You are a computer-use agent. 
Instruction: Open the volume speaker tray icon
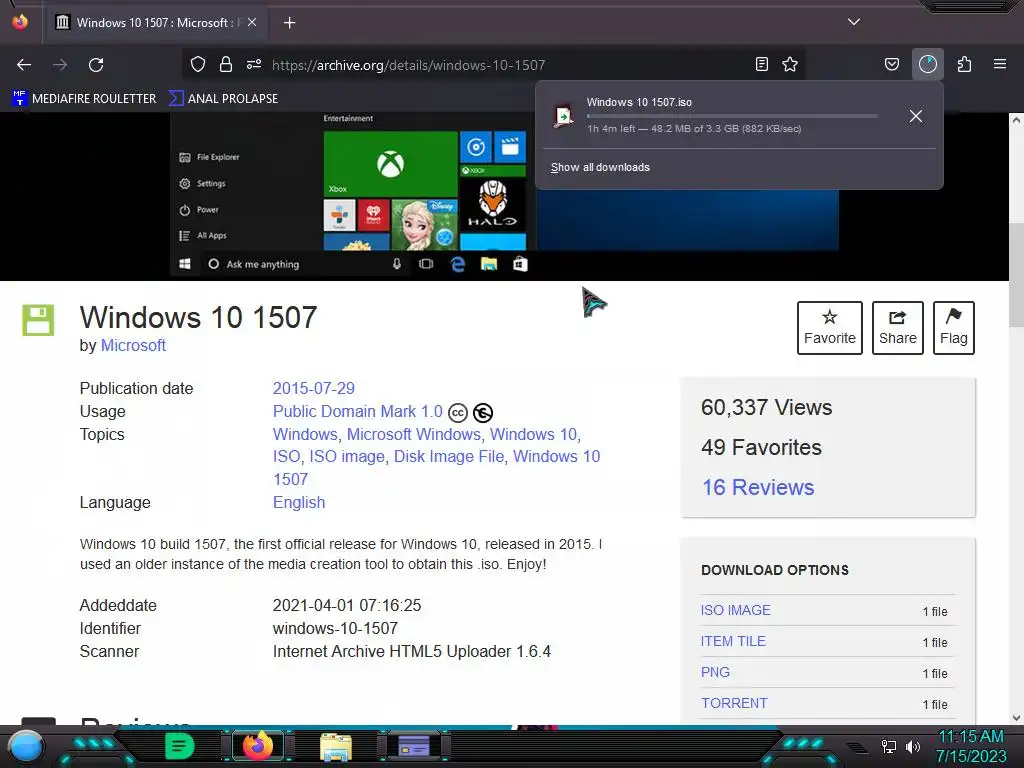pyautogui.click(x=912, y=746)
